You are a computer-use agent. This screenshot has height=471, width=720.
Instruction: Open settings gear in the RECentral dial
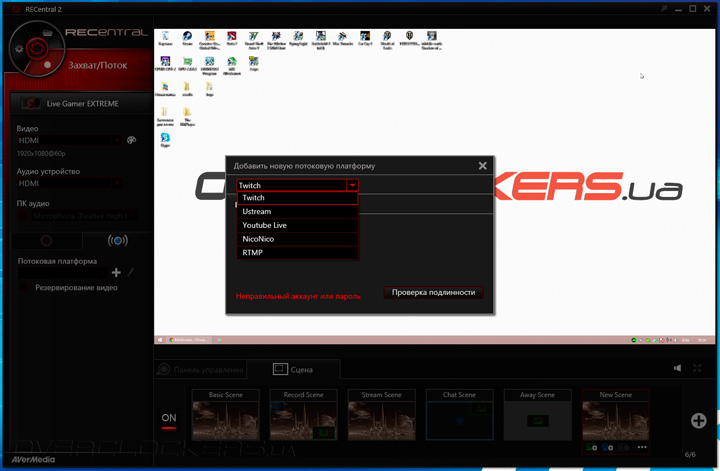[x=19, y=49]
